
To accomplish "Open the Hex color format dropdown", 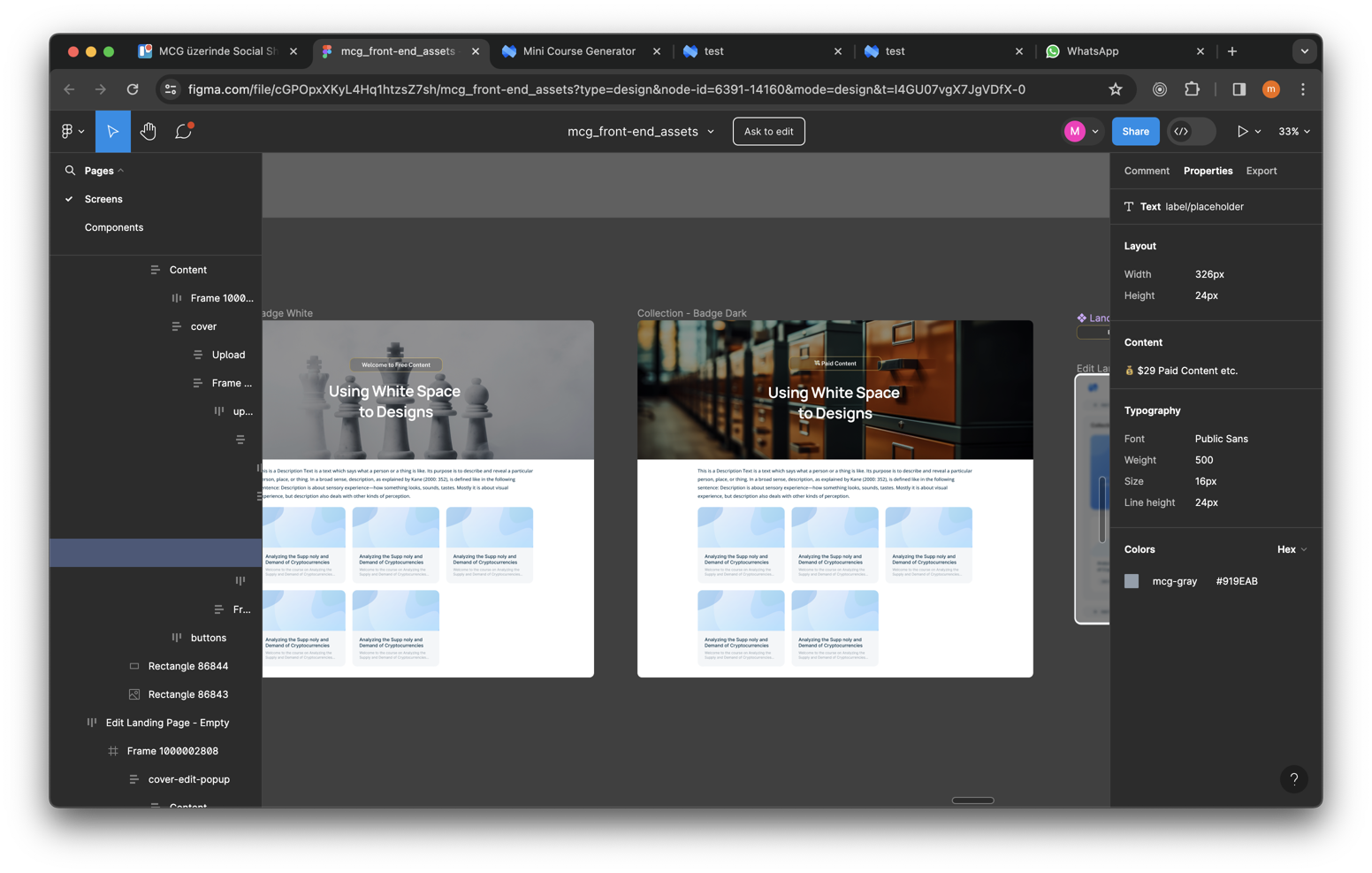I will point(1292,549).
